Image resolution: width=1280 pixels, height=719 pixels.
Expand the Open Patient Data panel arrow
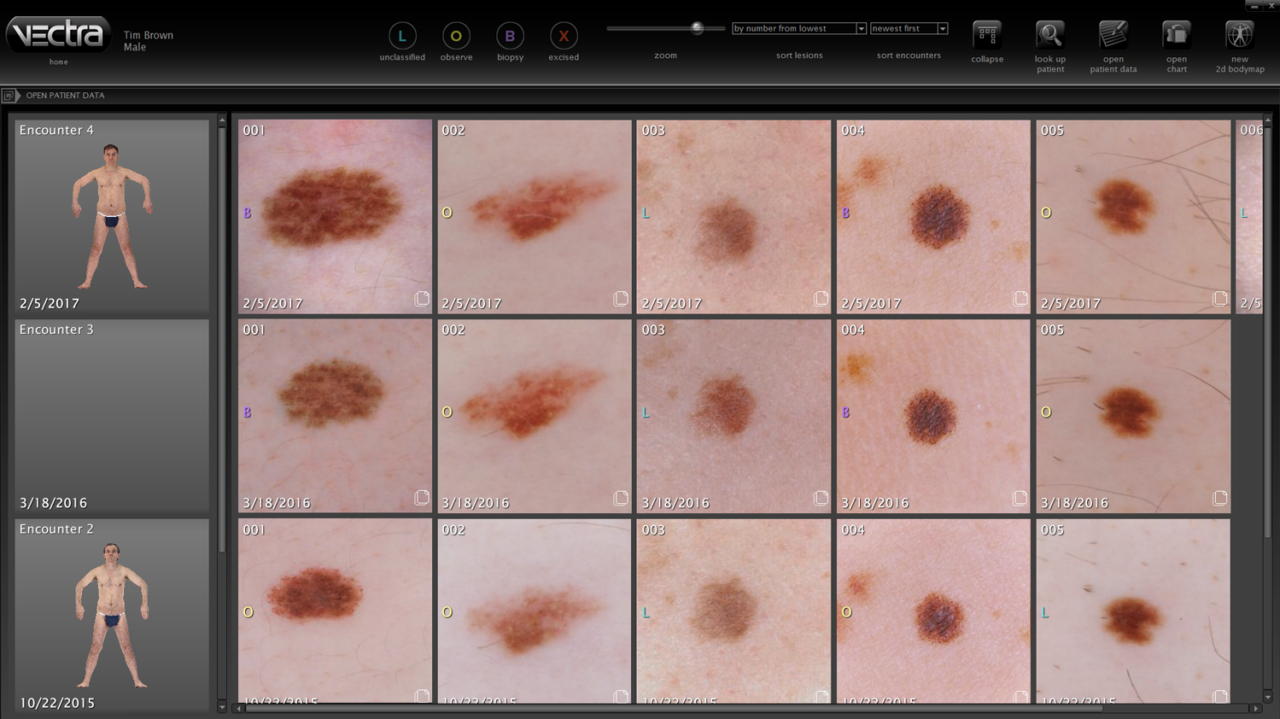pos(9,96)
